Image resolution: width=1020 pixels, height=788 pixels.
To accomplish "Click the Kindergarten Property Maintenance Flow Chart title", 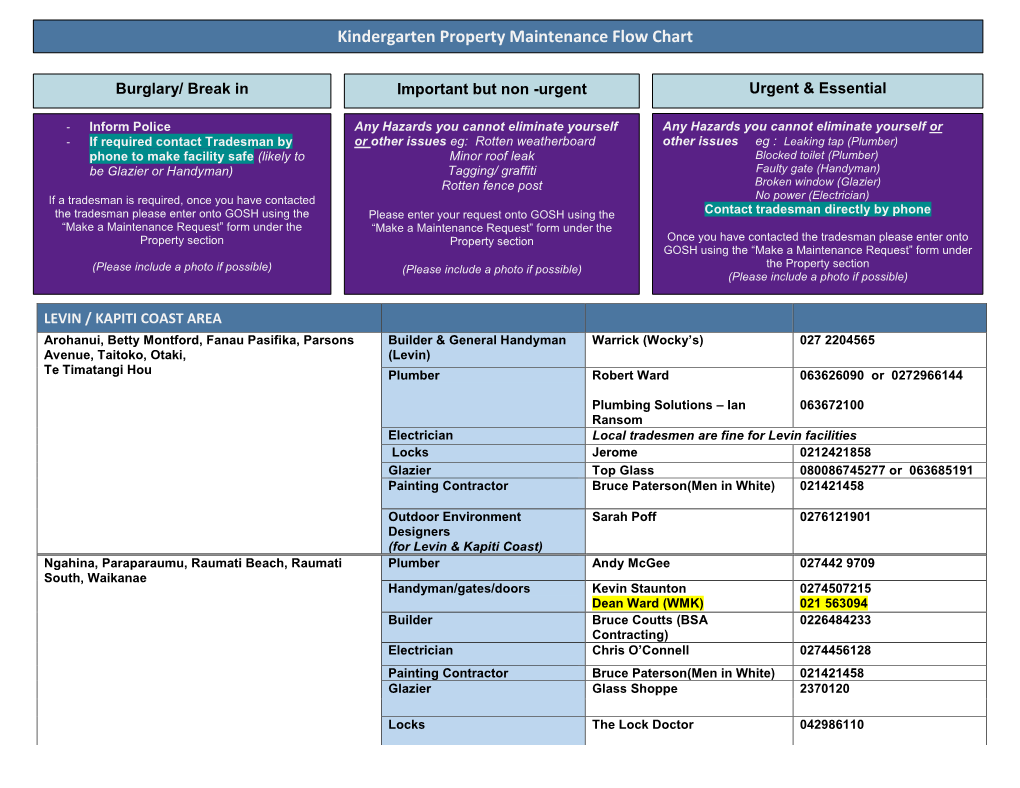I will [x=514, y=37].
